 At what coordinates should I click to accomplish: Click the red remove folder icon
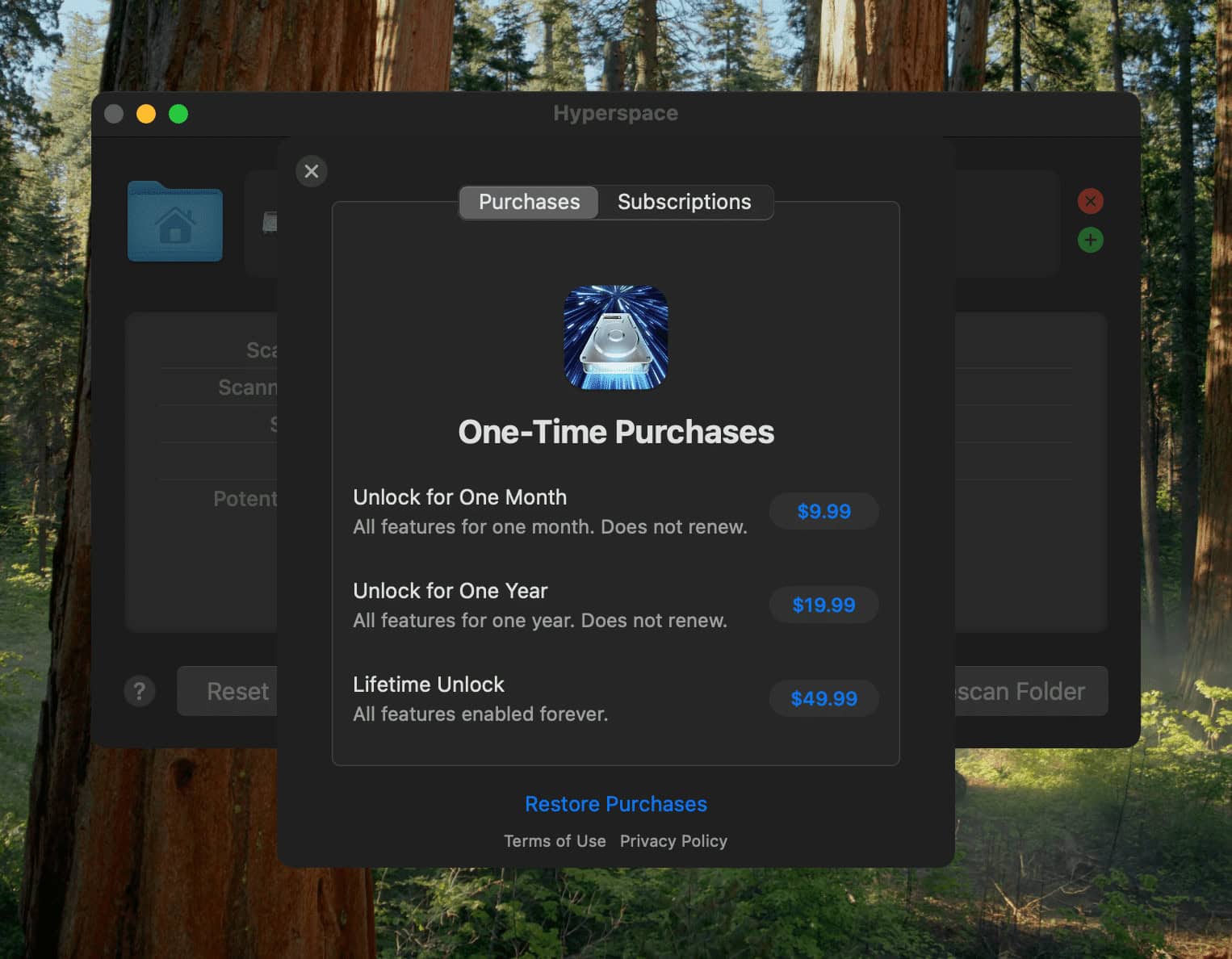(1091, 201)
